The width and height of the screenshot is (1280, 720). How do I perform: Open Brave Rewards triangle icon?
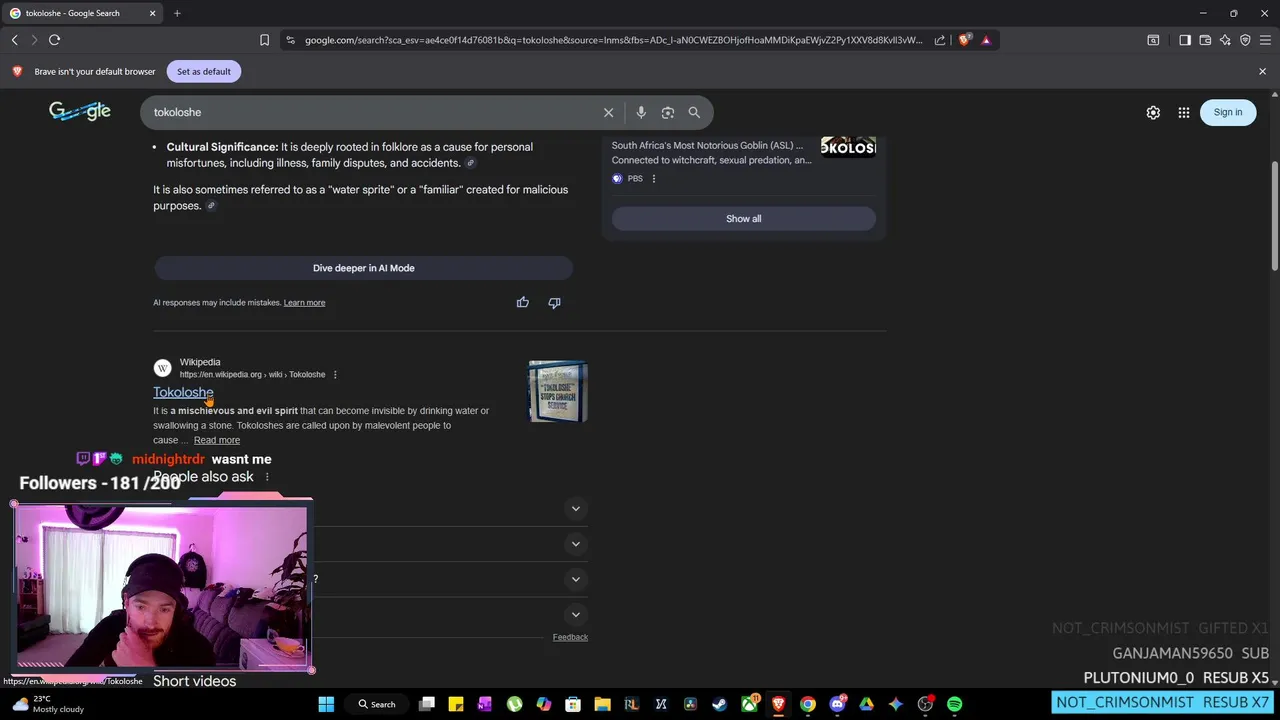[986, 40]
